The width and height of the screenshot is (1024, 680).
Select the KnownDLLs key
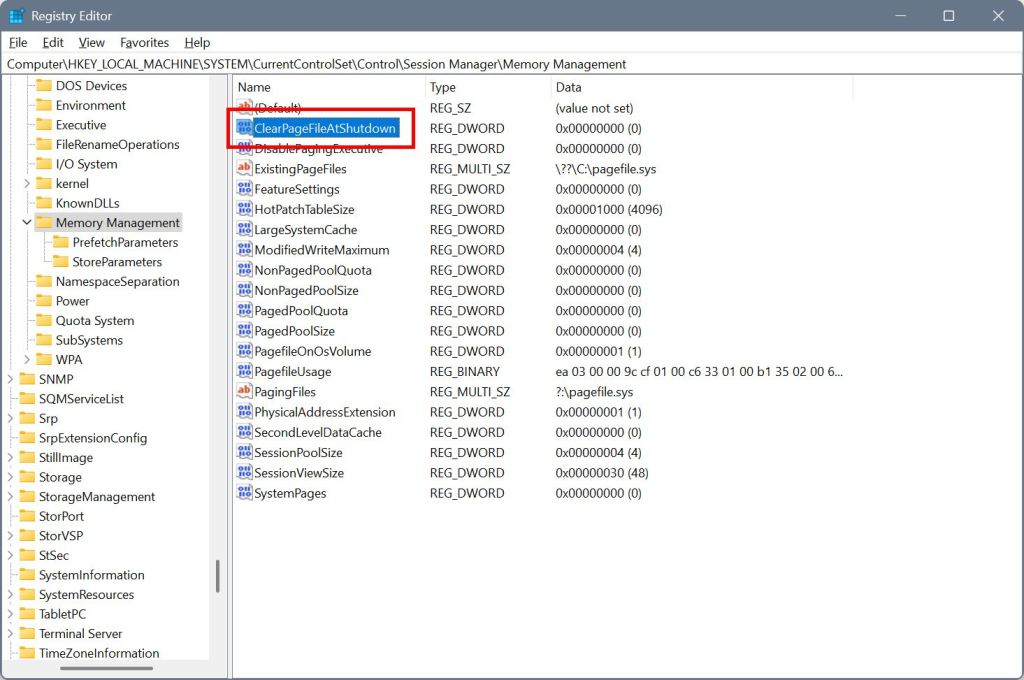pos(88,203)
